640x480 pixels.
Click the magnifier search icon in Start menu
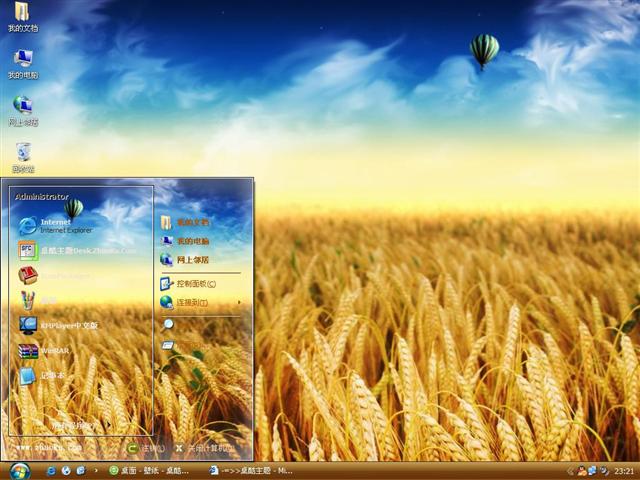click(167, 324)
